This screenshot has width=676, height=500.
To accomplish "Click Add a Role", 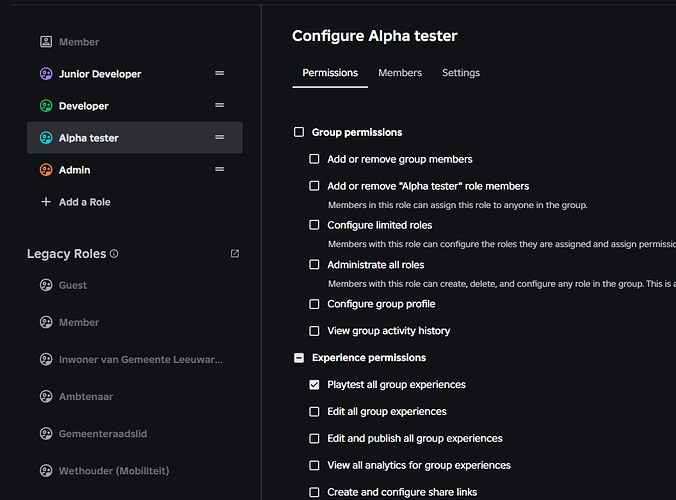I will click(84, 202).
